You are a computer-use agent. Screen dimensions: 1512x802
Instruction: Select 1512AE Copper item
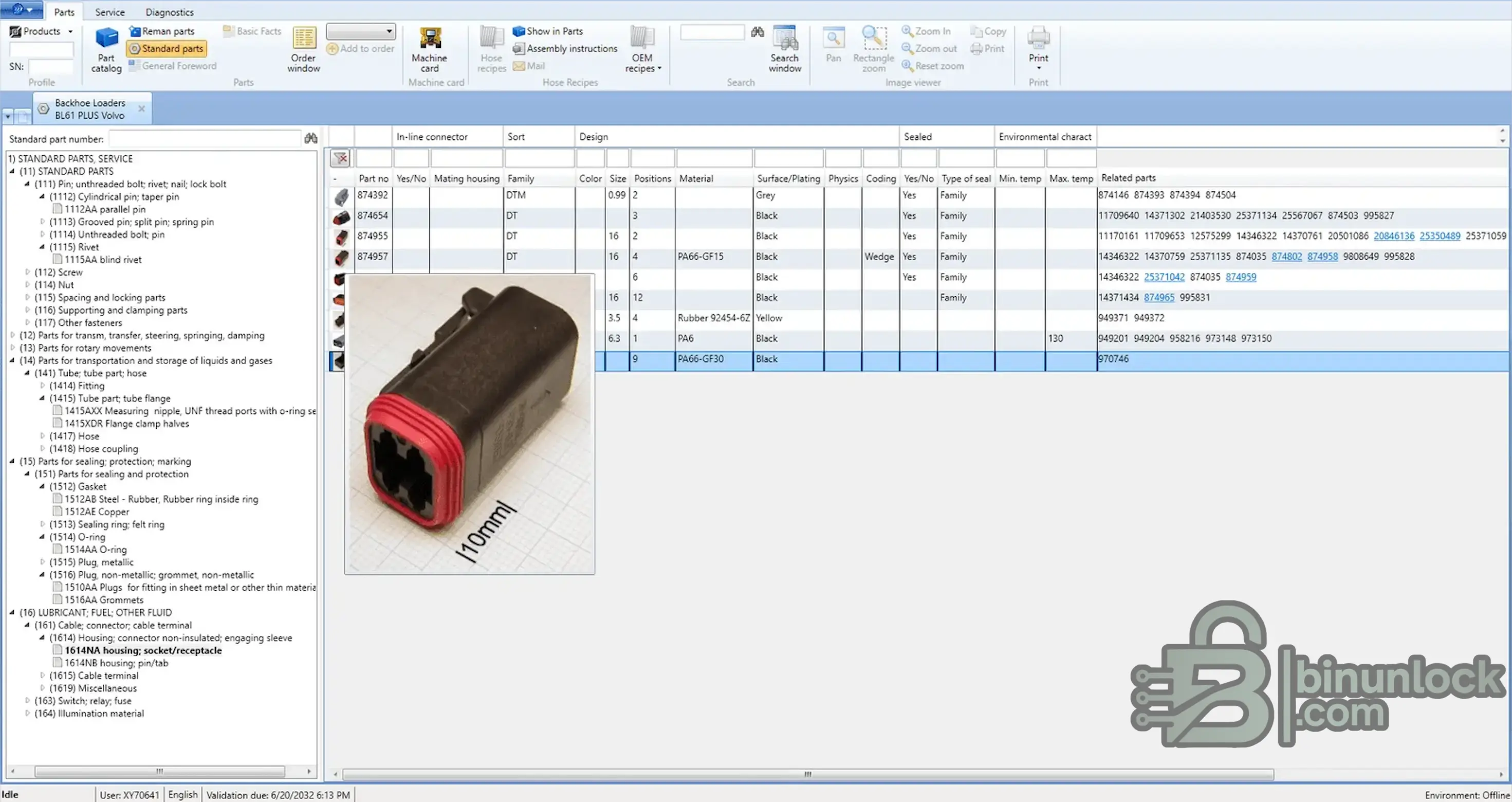[97, 512]
